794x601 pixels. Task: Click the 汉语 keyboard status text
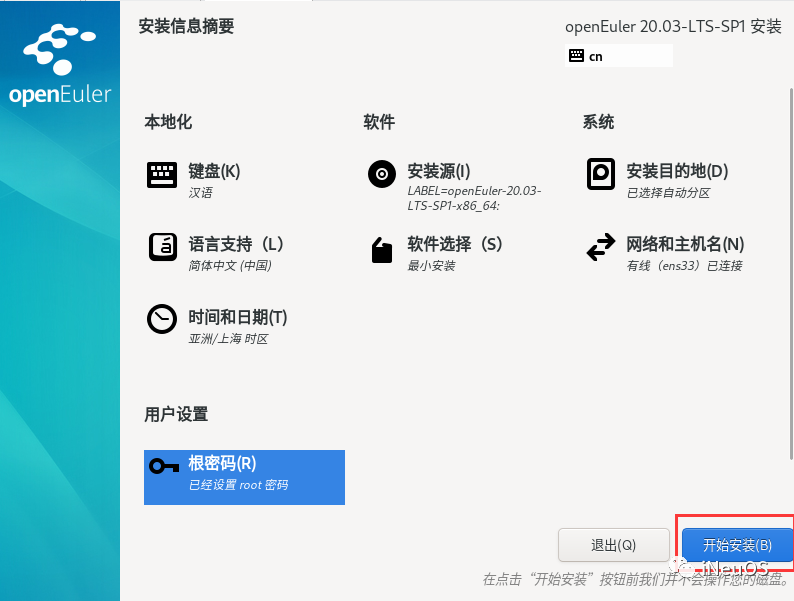(201, 193)
